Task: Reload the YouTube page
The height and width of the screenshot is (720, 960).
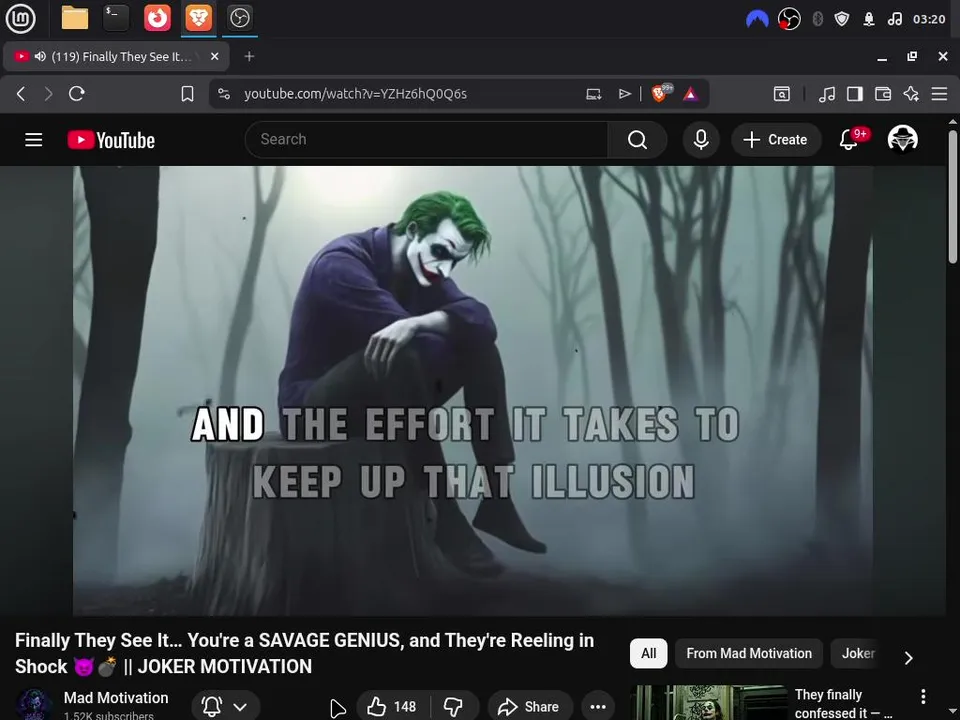Action: tap(77, 94)
